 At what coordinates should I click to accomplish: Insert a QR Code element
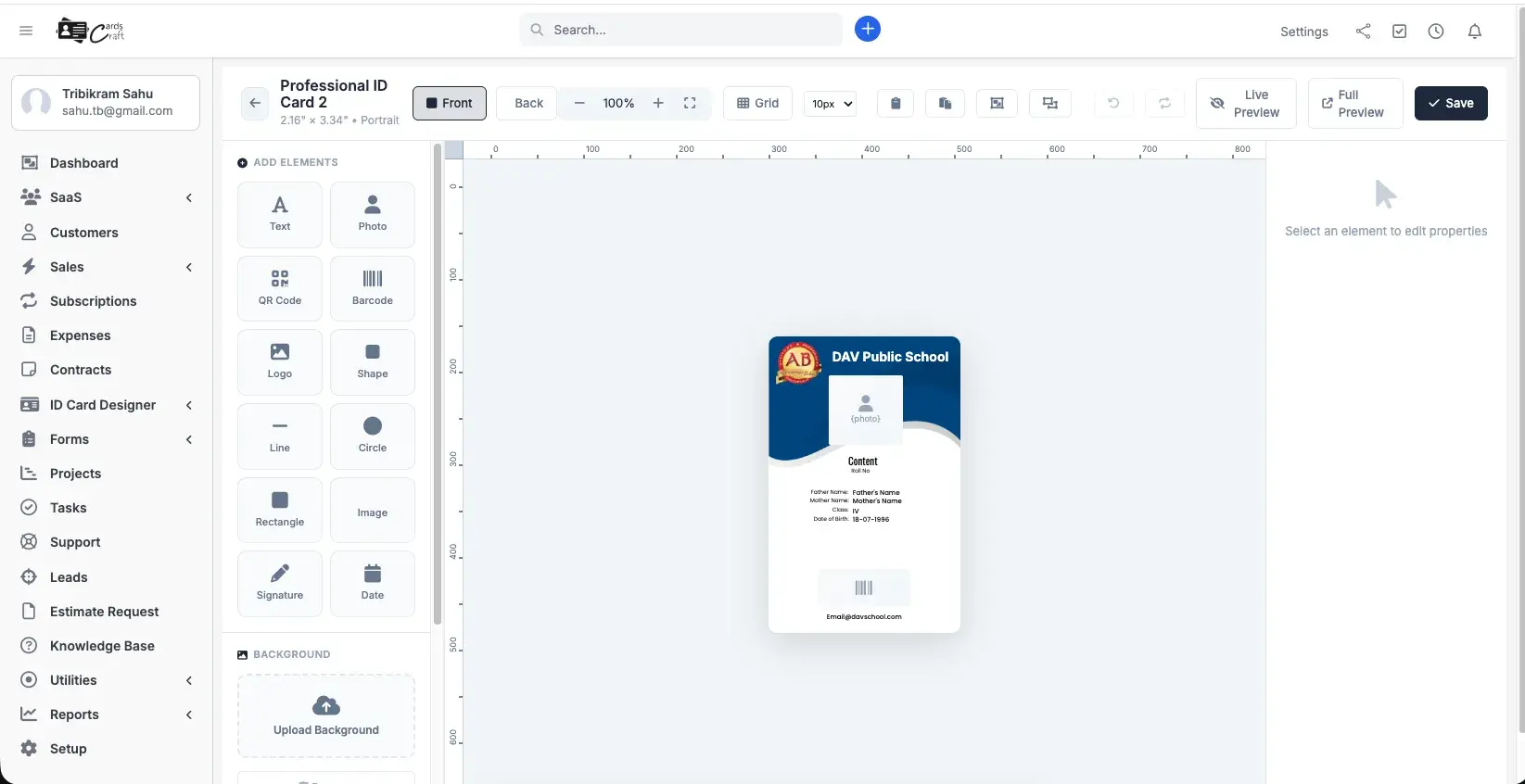pyautogui.click(x=280, y=288)
